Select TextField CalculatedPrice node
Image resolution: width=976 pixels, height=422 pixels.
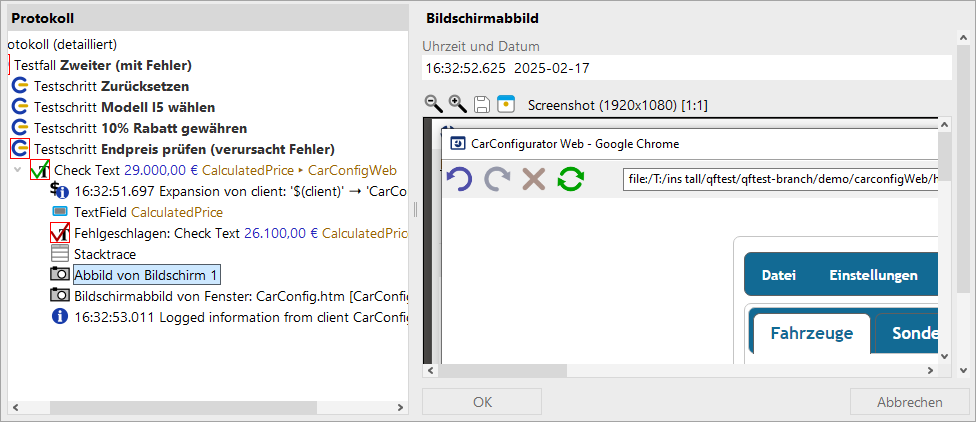coord(148,212)
